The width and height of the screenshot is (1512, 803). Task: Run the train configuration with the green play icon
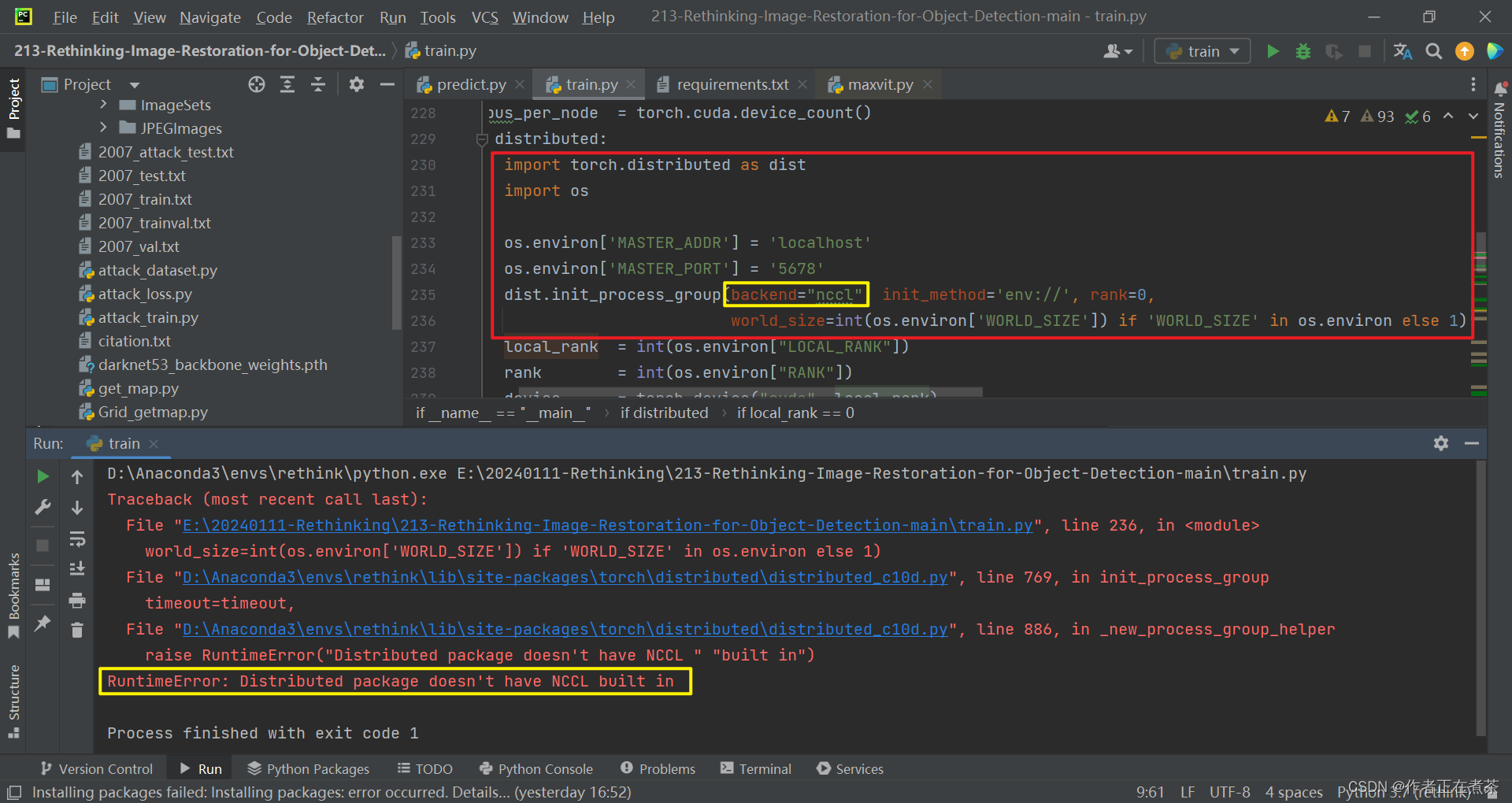coord(1273,50)
